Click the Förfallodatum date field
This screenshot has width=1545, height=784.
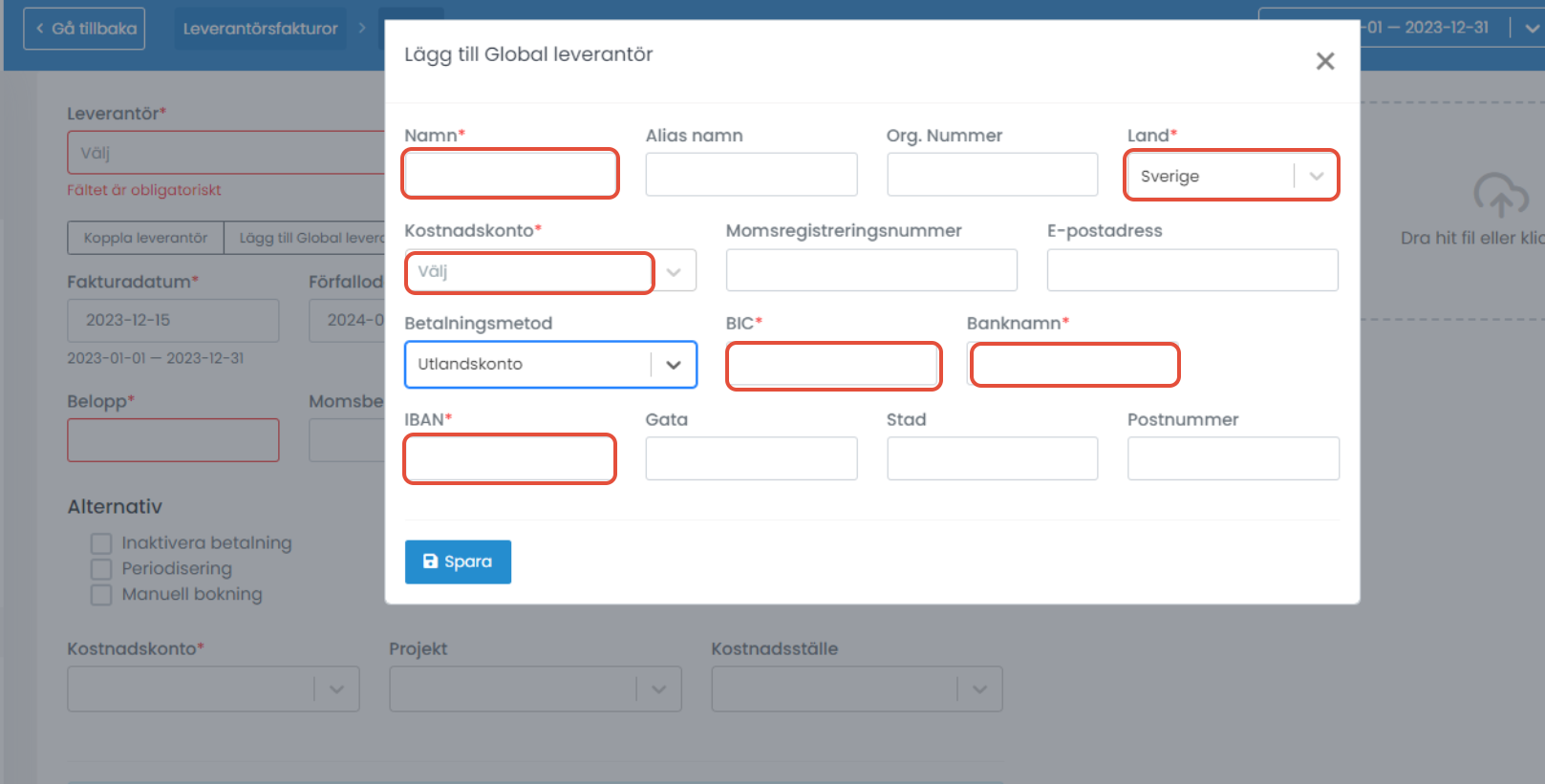click(347, 320)
